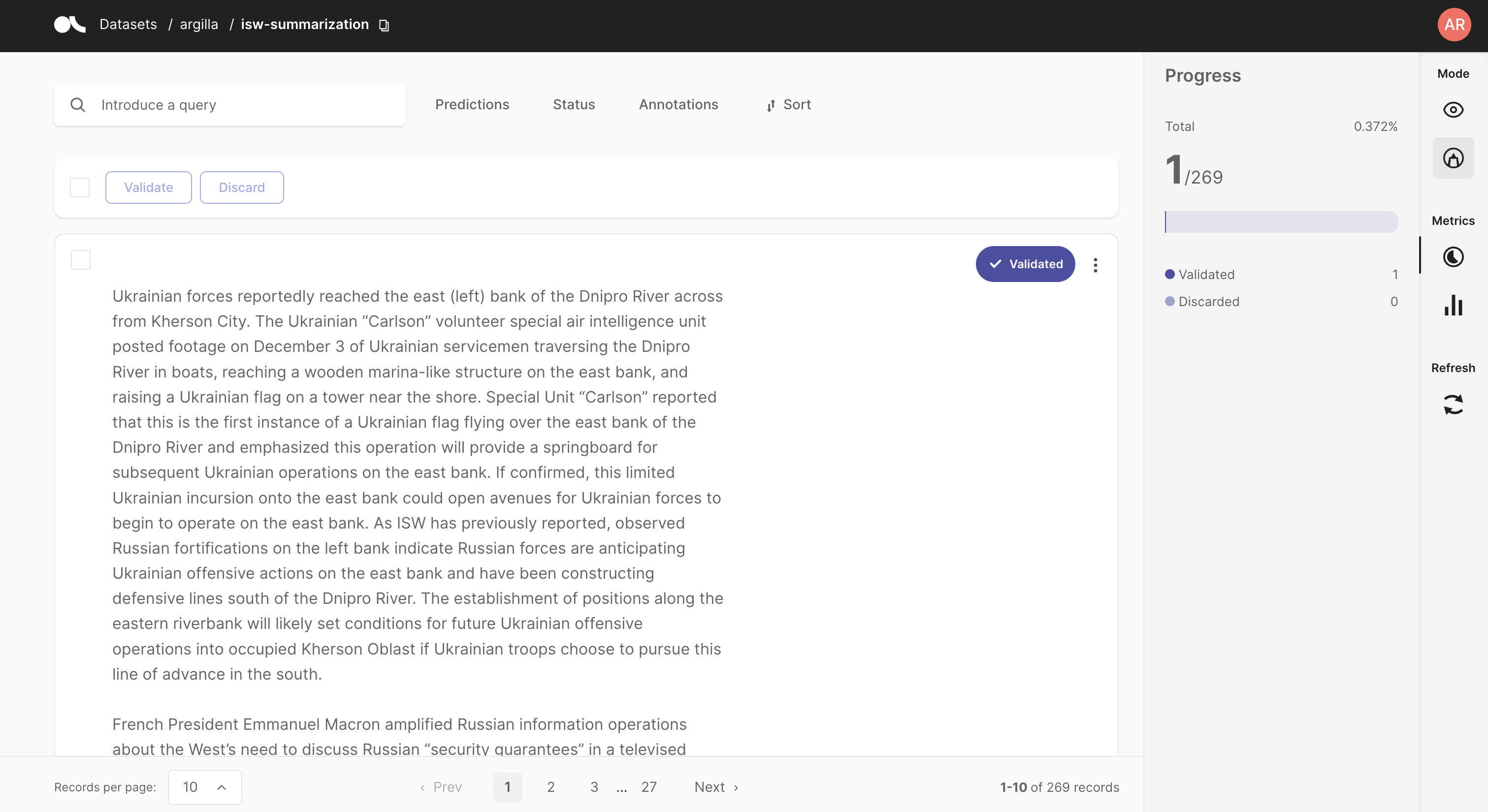Viewport: 1488px width, 812px height.
Task: Open the AR user avatar menu
Action: [x=1454, y=24]
